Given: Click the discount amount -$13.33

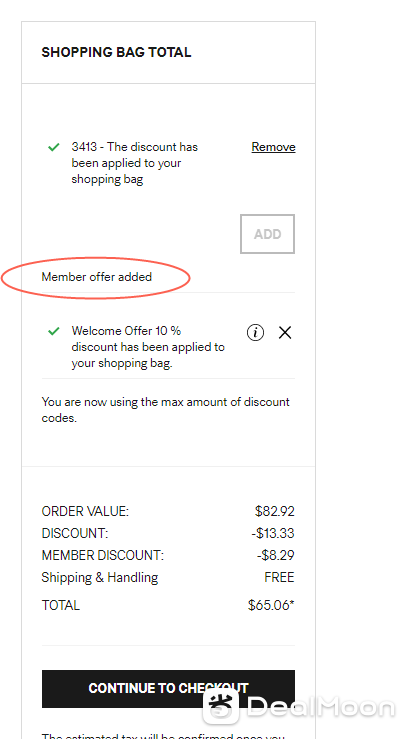Looking at the screenshot, I should [273, 534].
